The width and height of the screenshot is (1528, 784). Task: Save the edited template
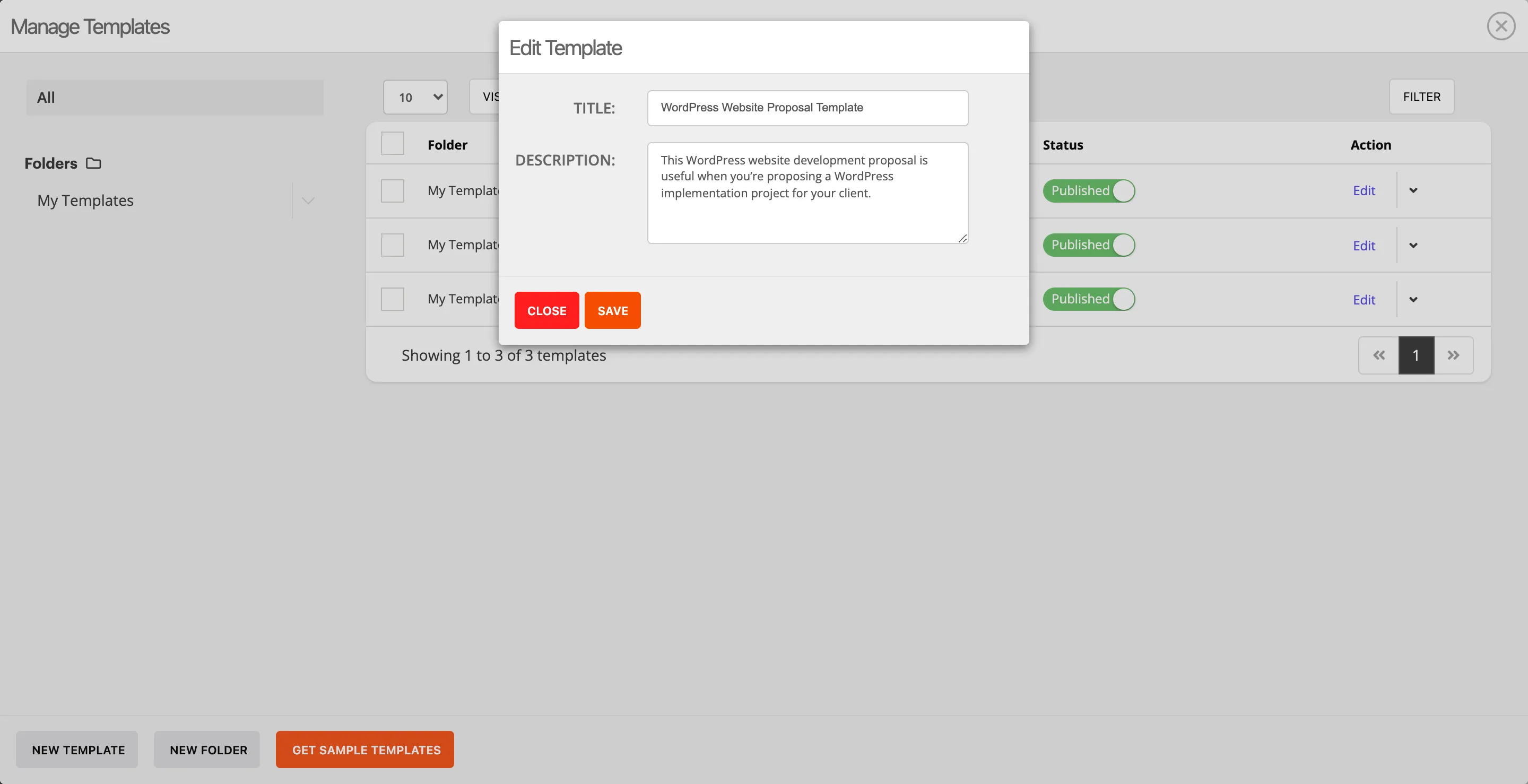(x=612, y=310)
